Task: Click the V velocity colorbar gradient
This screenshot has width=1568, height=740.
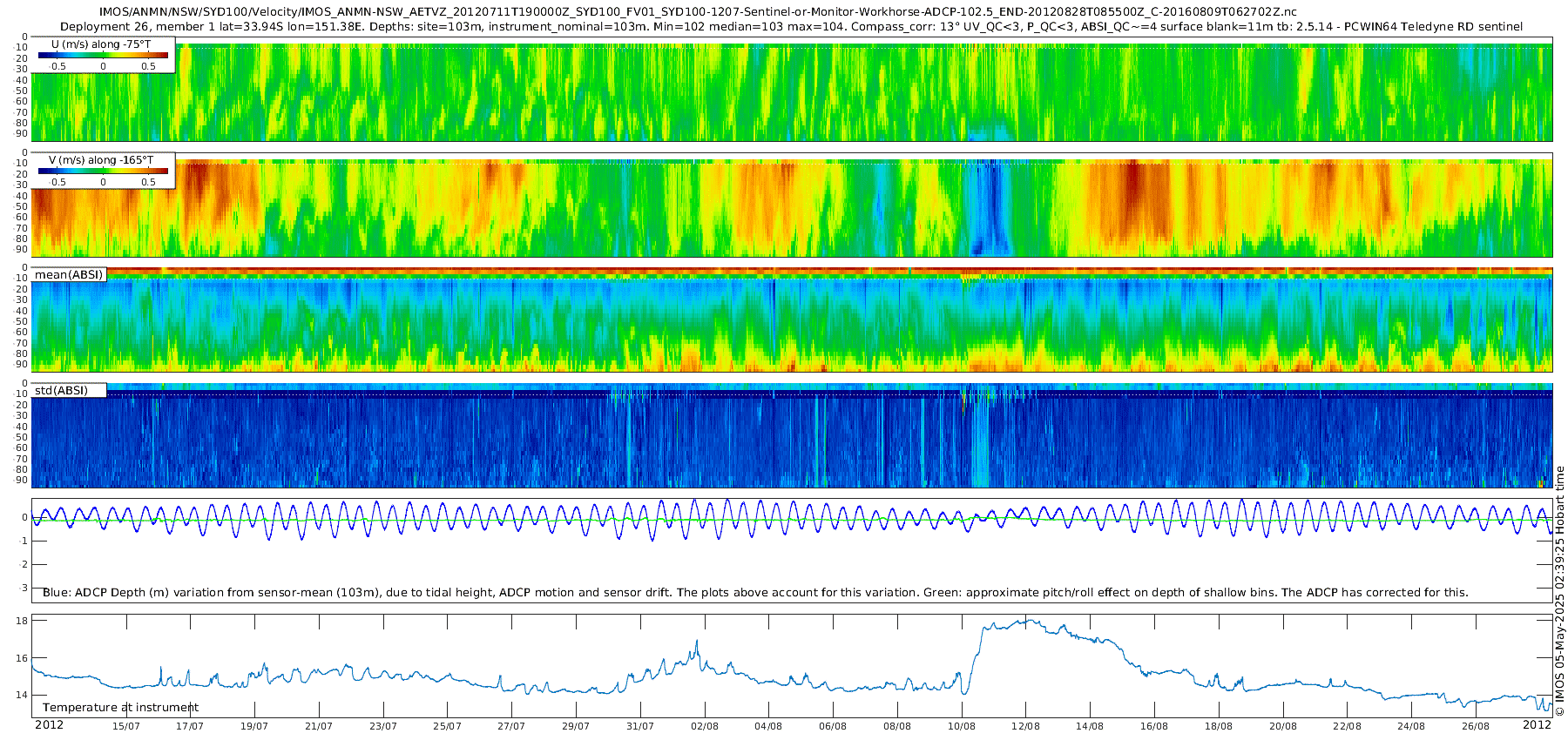Action: (x=103, y=171)
